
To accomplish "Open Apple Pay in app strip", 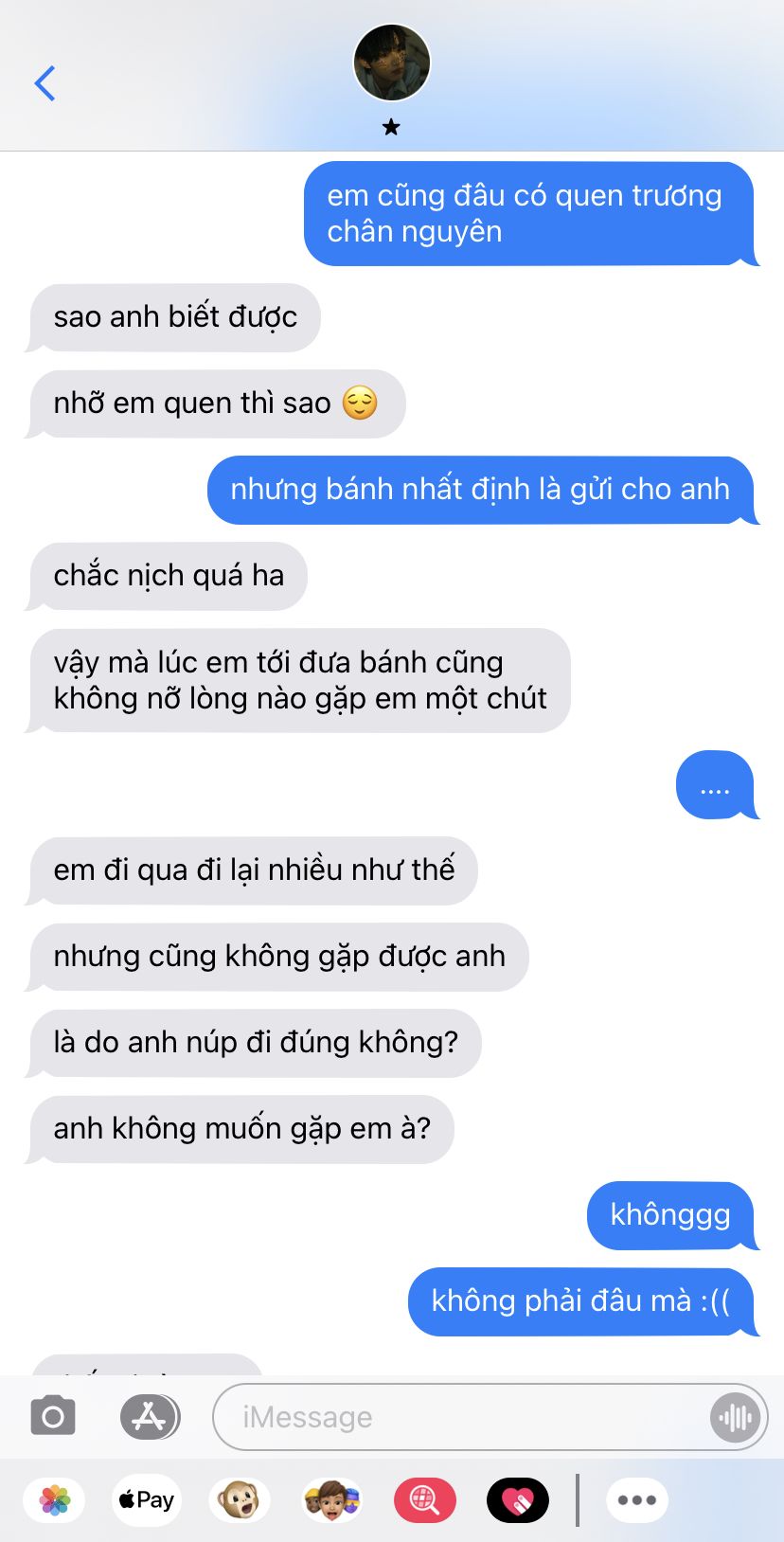I will 146,1500.
